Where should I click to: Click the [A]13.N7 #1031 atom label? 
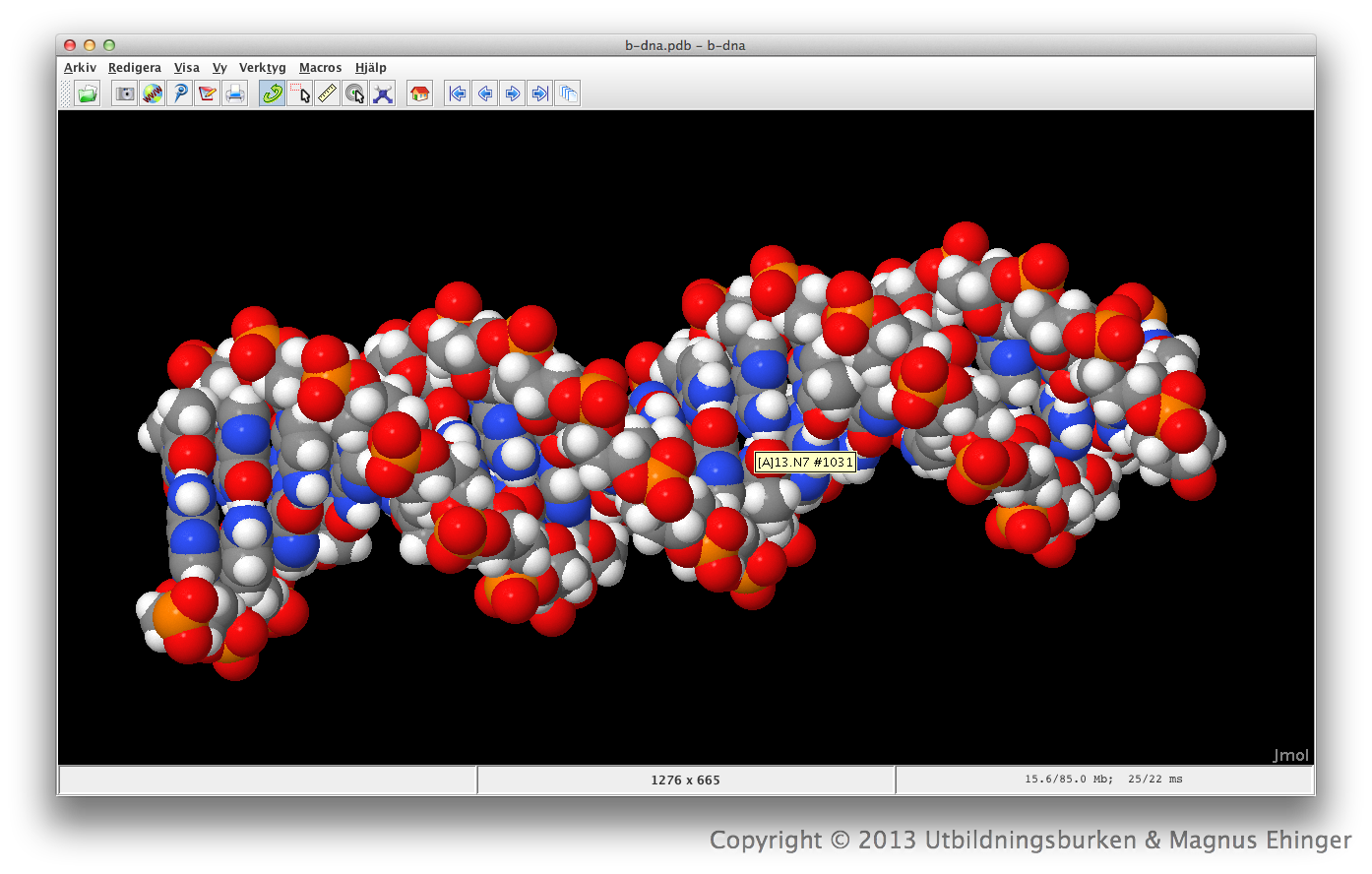(805, 462)
